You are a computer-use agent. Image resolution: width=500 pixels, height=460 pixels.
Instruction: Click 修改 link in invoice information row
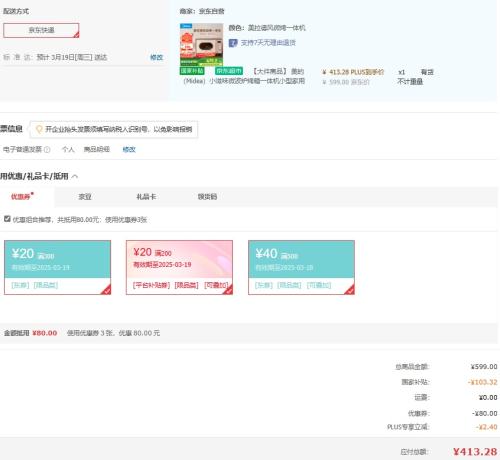[x=129, y=149]
